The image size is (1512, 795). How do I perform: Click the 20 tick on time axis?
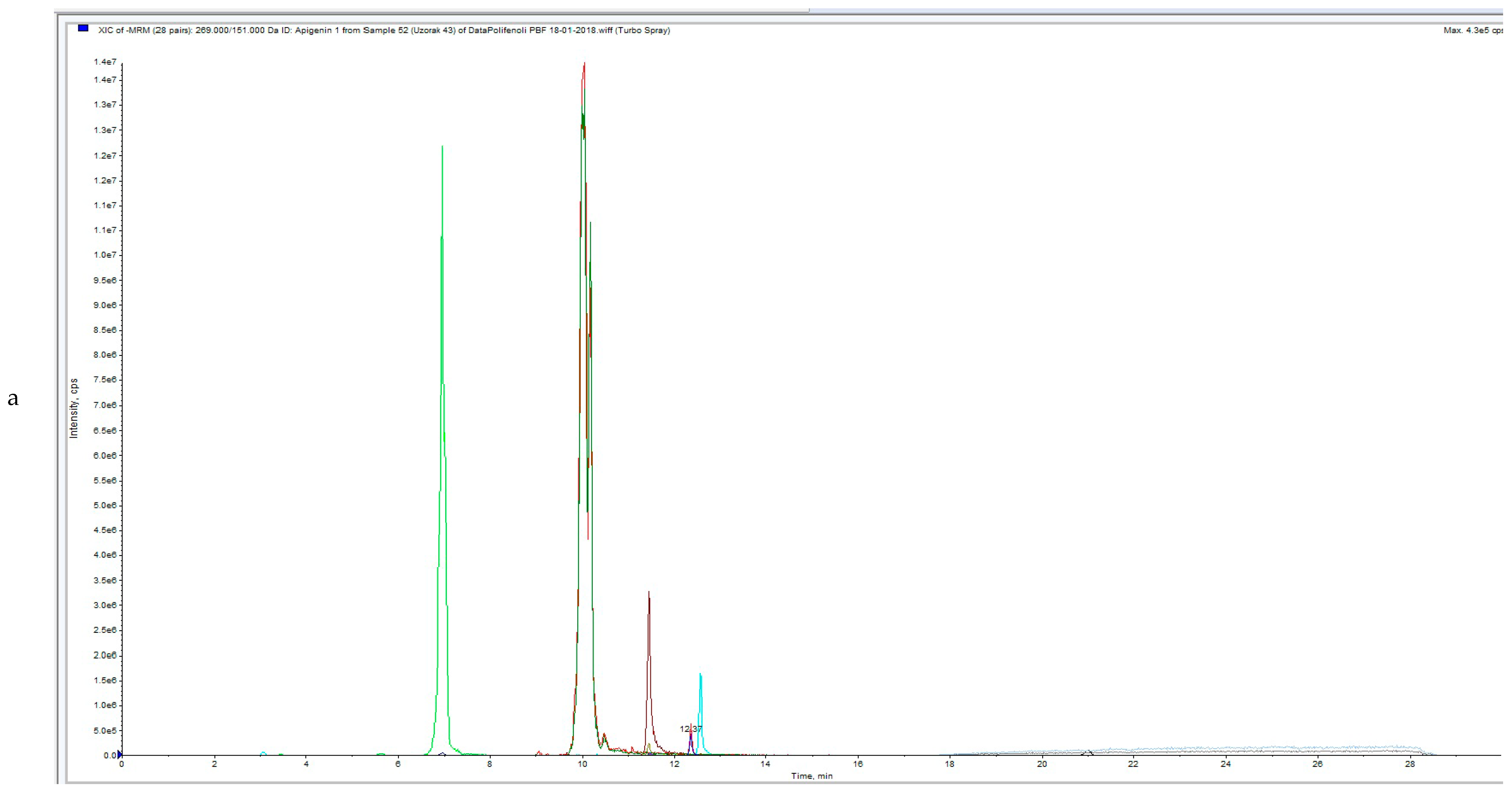click(1042, 764)
